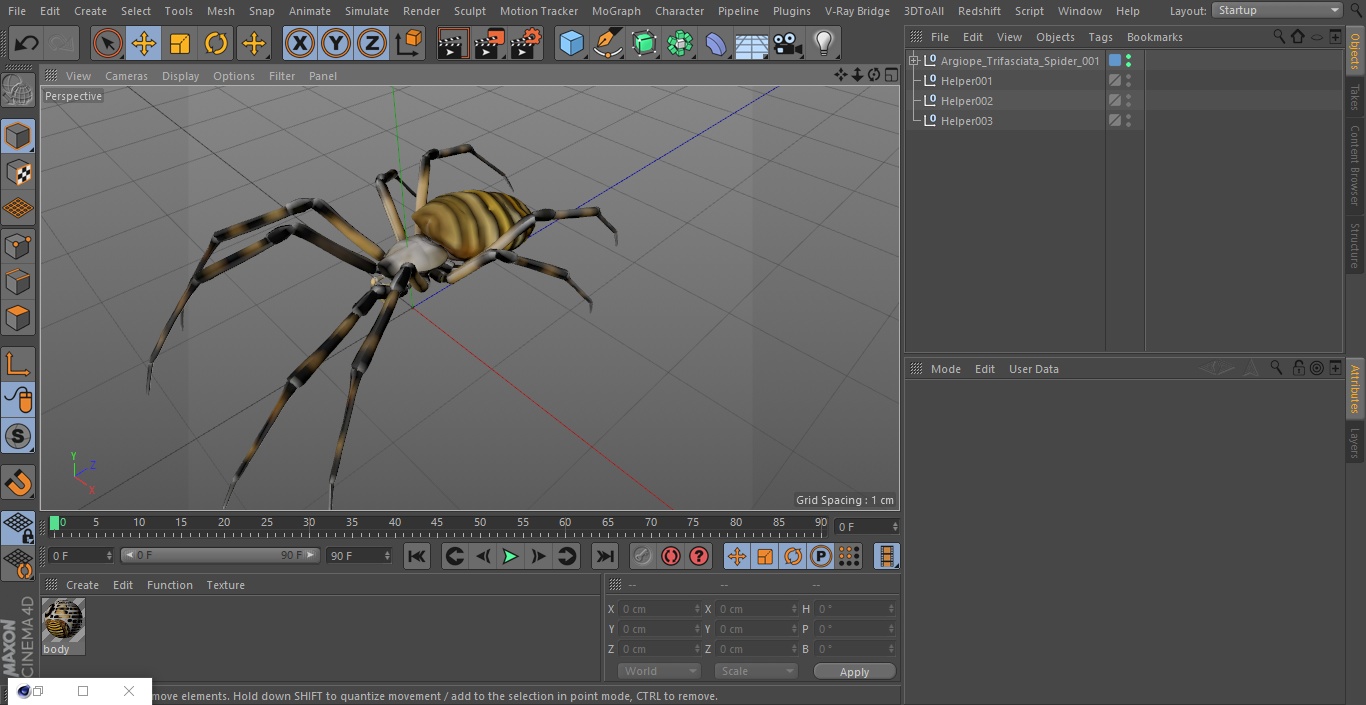Add a Light object with bulb icon
Screen dimensions: 1366x705
point(823,43)
